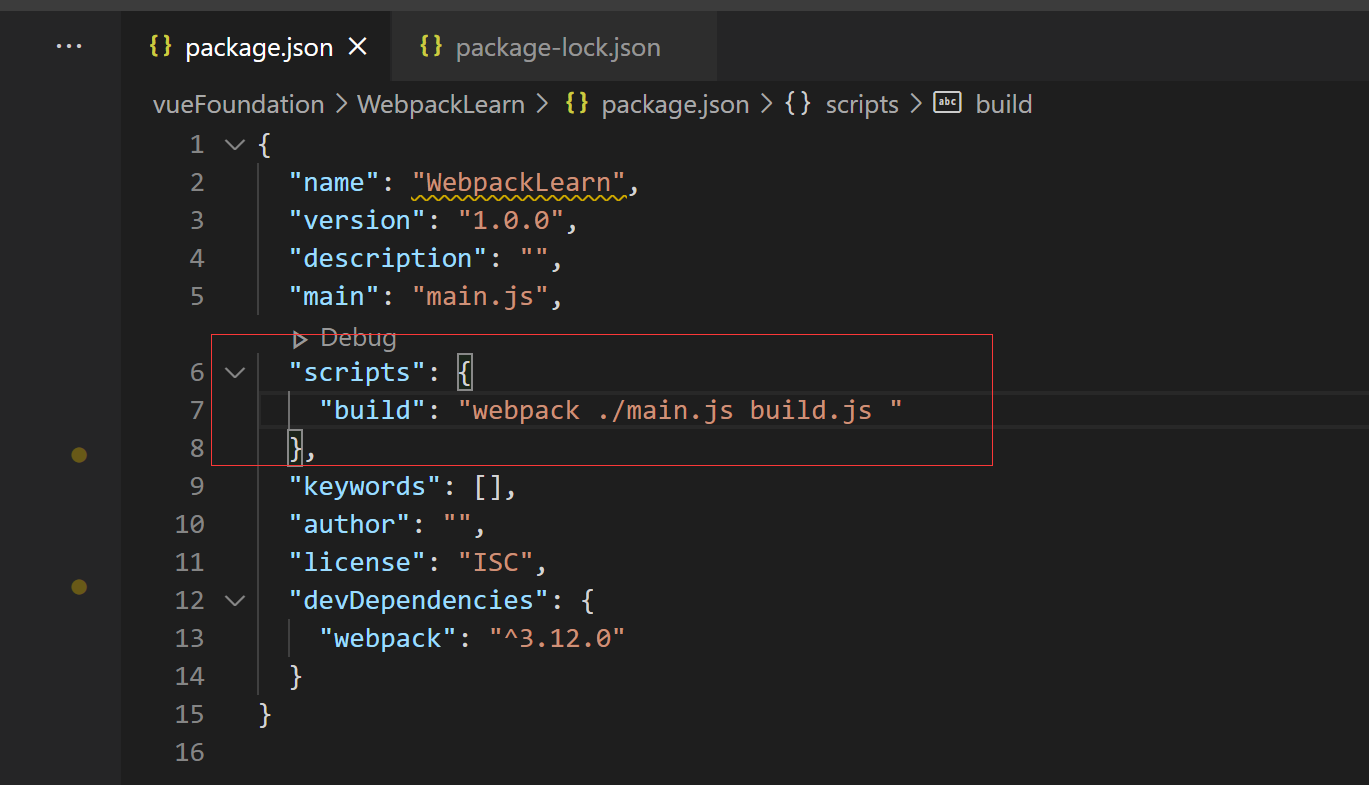Click the scripts breadcrumb braces icon
The height and width of the screenshot is (785, 1369).
[x=797, y=104]
